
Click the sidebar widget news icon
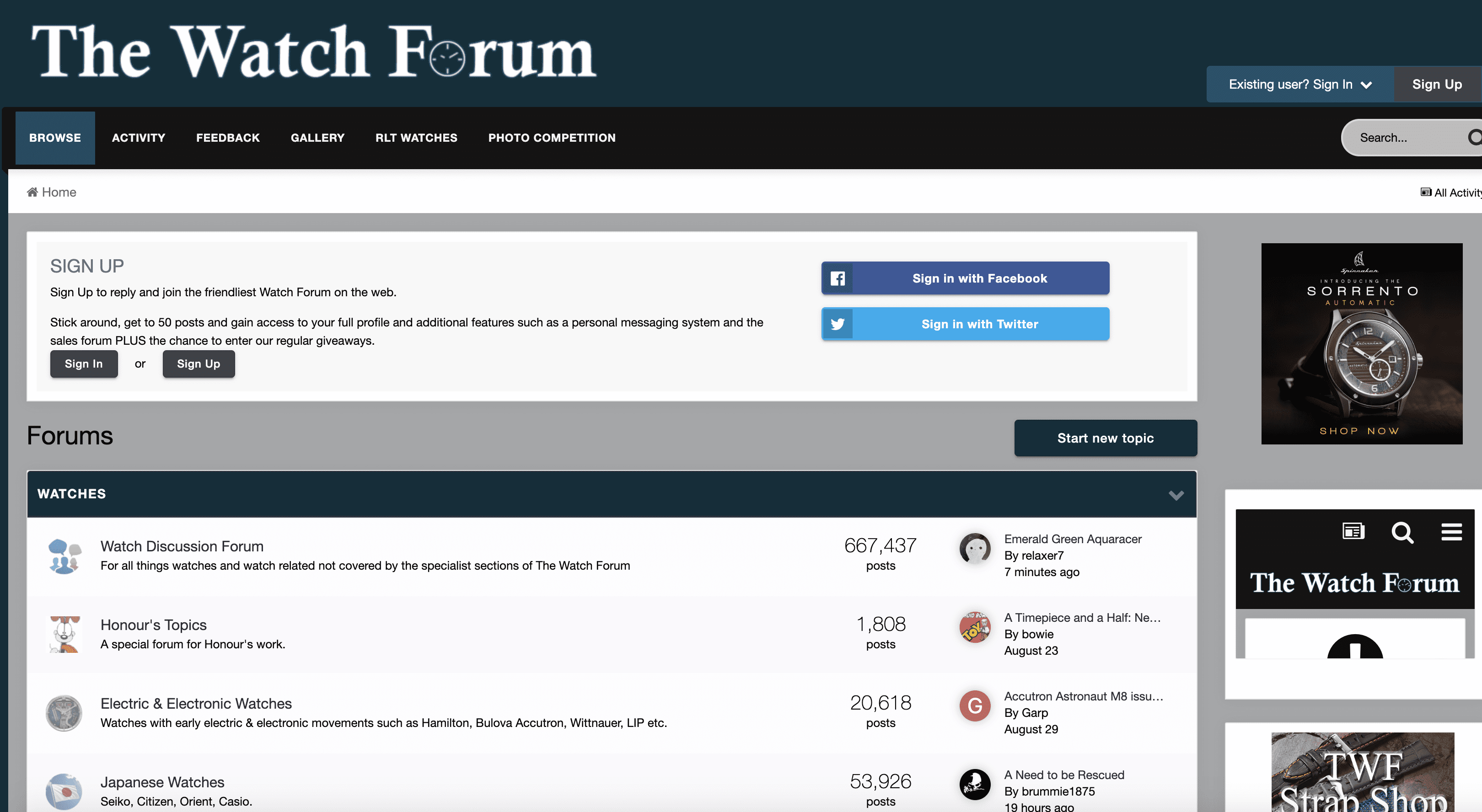(x=1353, y=531)
